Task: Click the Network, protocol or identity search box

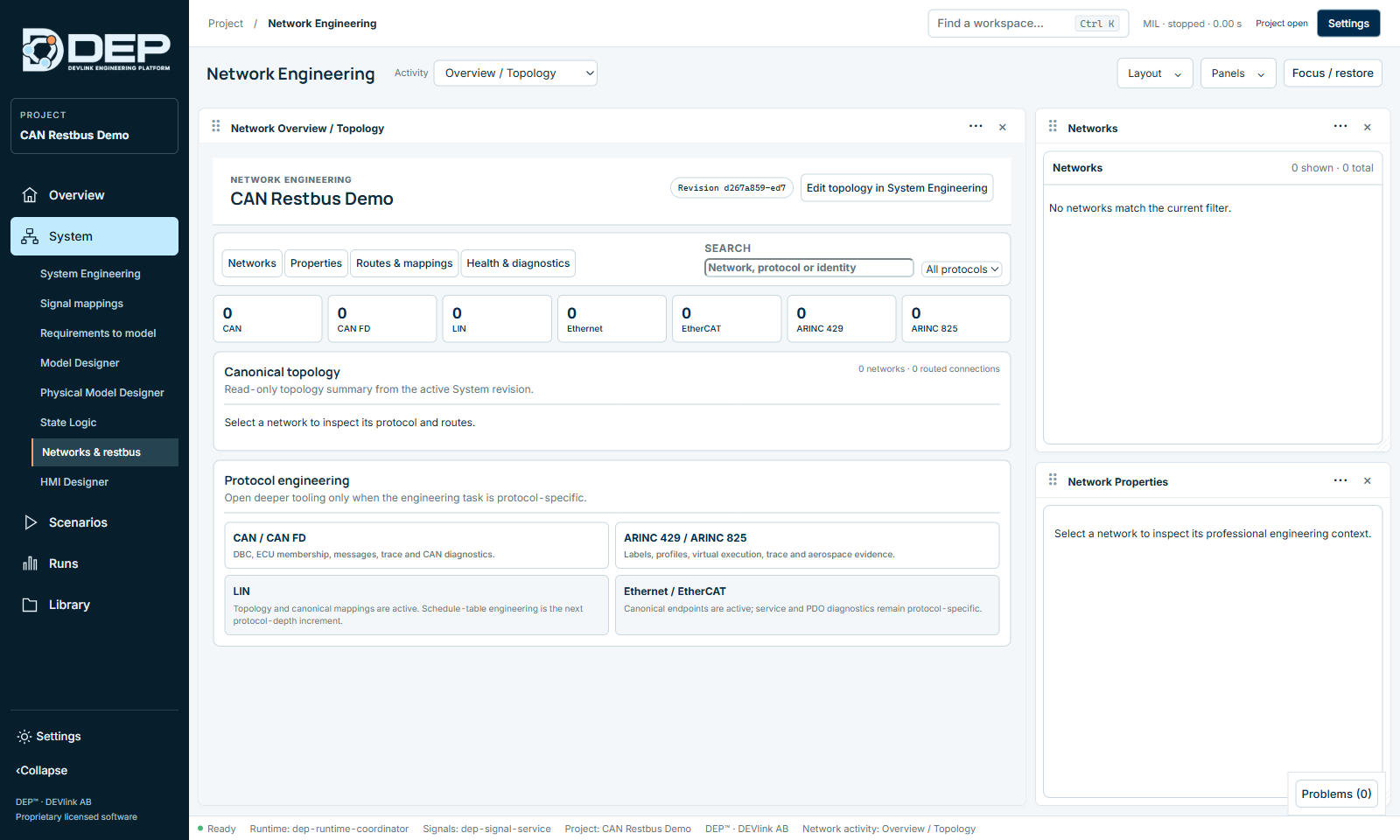Action: point(808,268)
